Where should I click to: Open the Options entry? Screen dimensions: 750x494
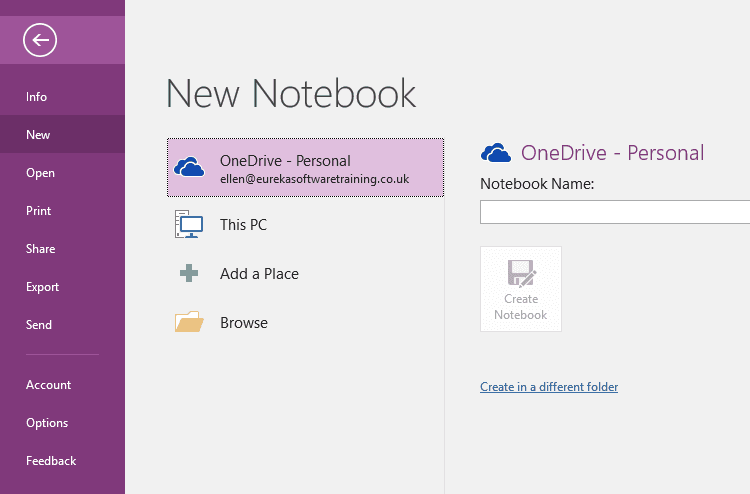click(47, 423)
